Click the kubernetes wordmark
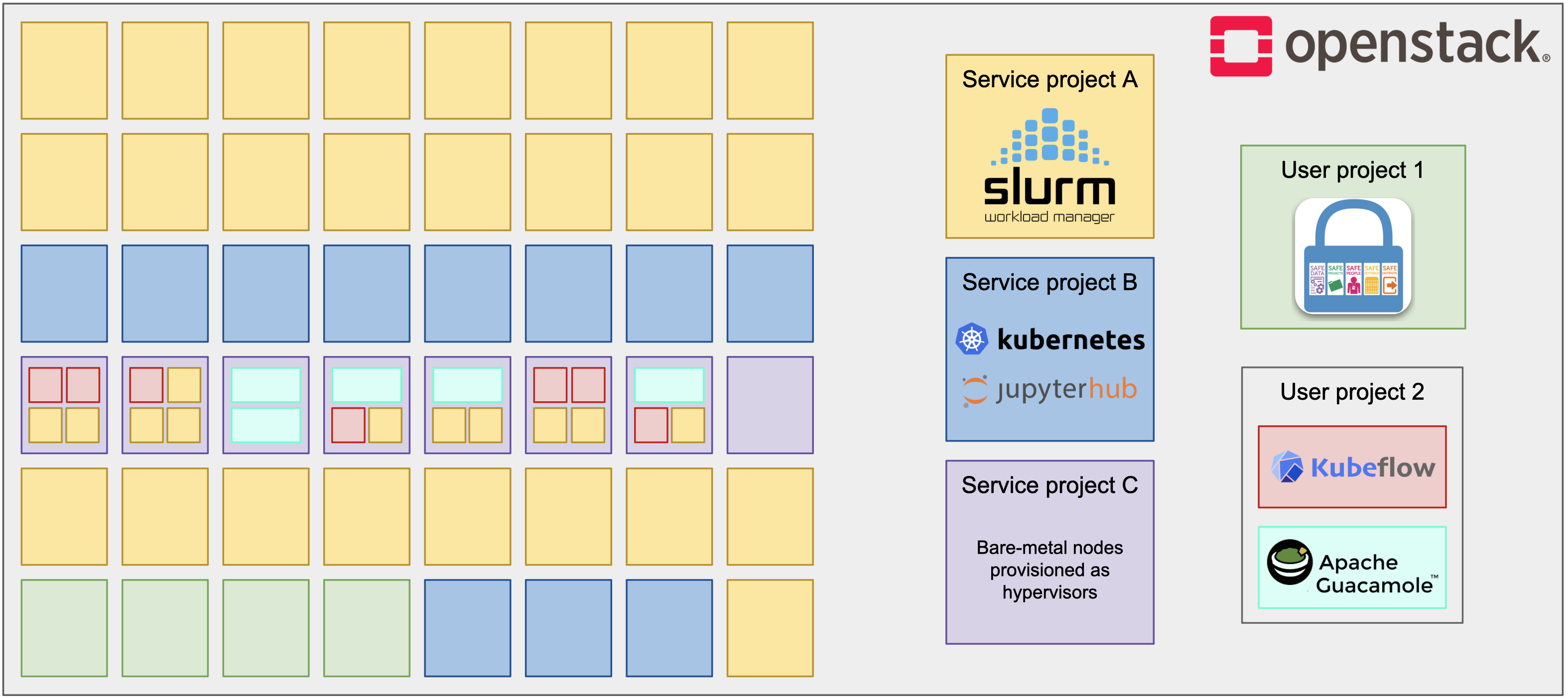This screenshot has width=1568, height=699. point(1071,340)
